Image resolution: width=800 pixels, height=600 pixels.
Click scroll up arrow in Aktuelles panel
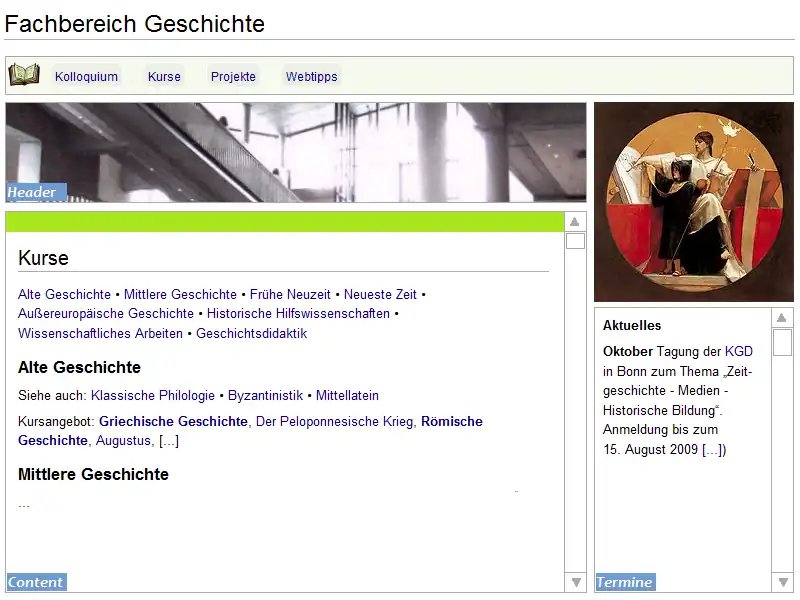(x=782, y=319)
